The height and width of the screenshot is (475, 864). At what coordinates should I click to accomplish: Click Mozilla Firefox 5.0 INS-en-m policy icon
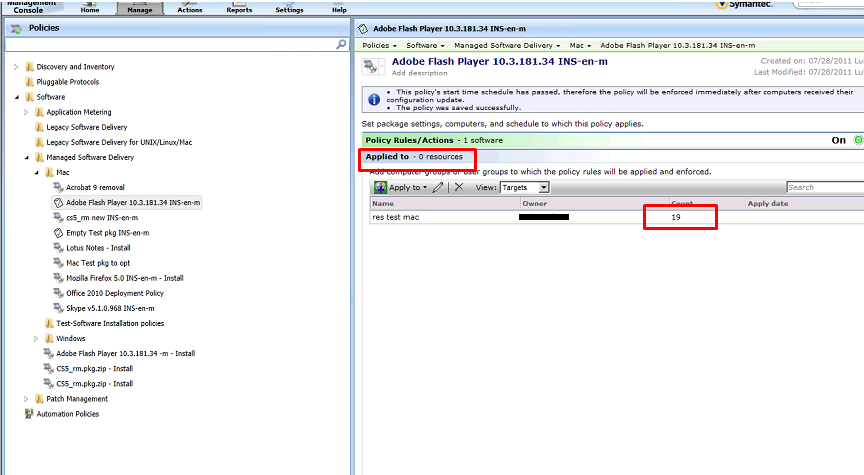coord(58,278)
